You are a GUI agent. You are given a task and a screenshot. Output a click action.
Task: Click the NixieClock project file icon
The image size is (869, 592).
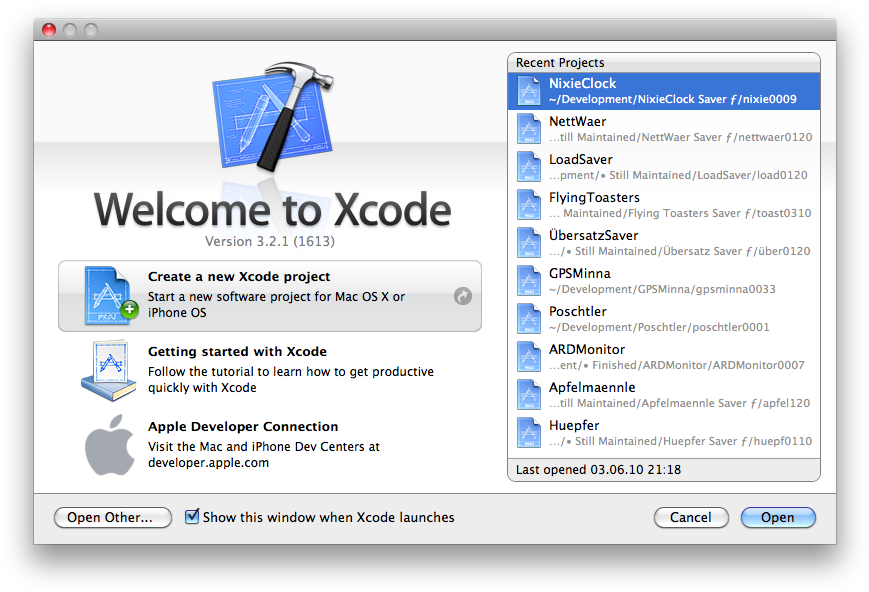[x=529, y=91]
